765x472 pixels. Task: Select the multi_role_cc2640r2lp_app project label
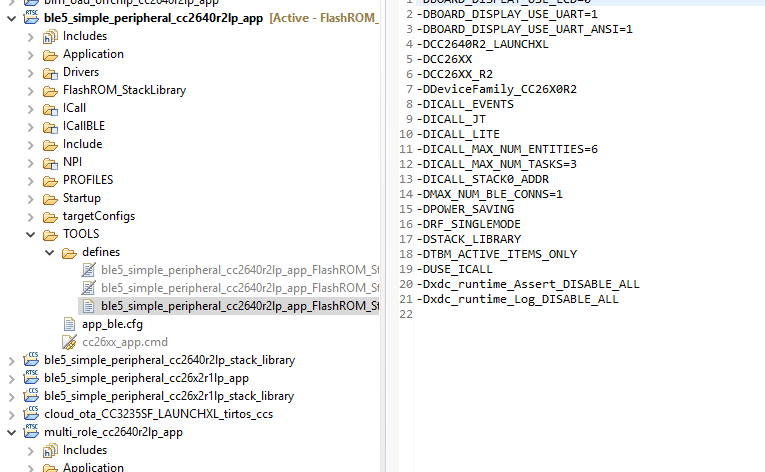tap(113, 432)
